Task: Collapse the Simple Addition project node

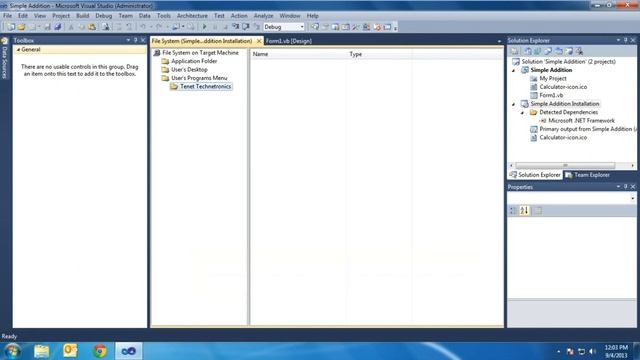Action: [514, 70]
